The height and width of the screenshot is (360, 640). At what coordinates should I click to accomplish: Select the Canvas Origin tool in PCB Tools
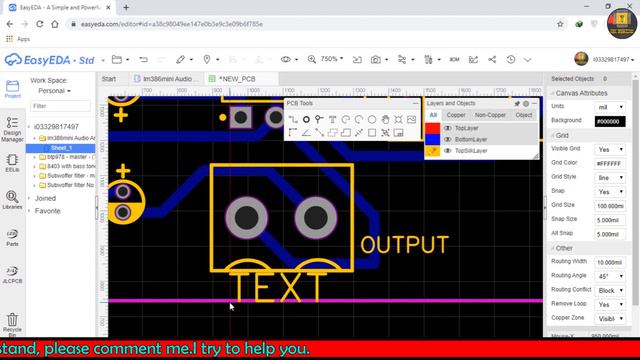pyautogui.click(x=293, y=133)
